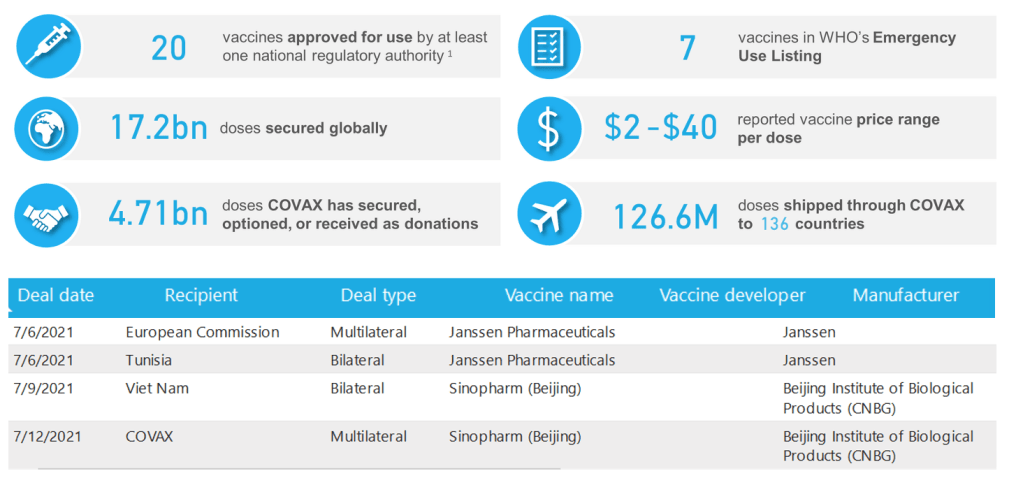Image resolution: width=1023 pixels, height=478 pixels.
Task: Click the 136 countries link
Action: (774, 224)
